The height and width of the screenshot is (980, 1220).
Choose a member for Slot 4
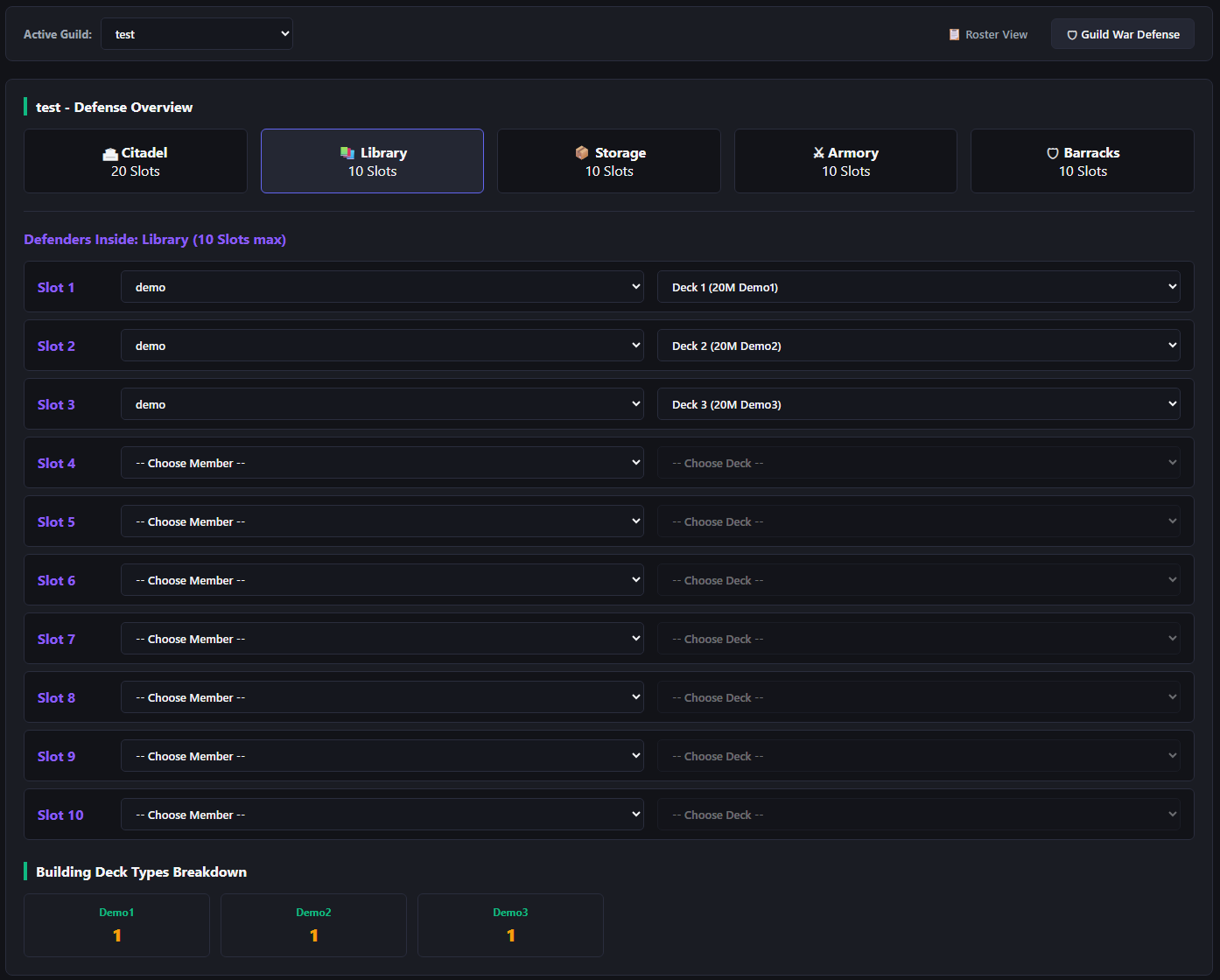[382, 463]
